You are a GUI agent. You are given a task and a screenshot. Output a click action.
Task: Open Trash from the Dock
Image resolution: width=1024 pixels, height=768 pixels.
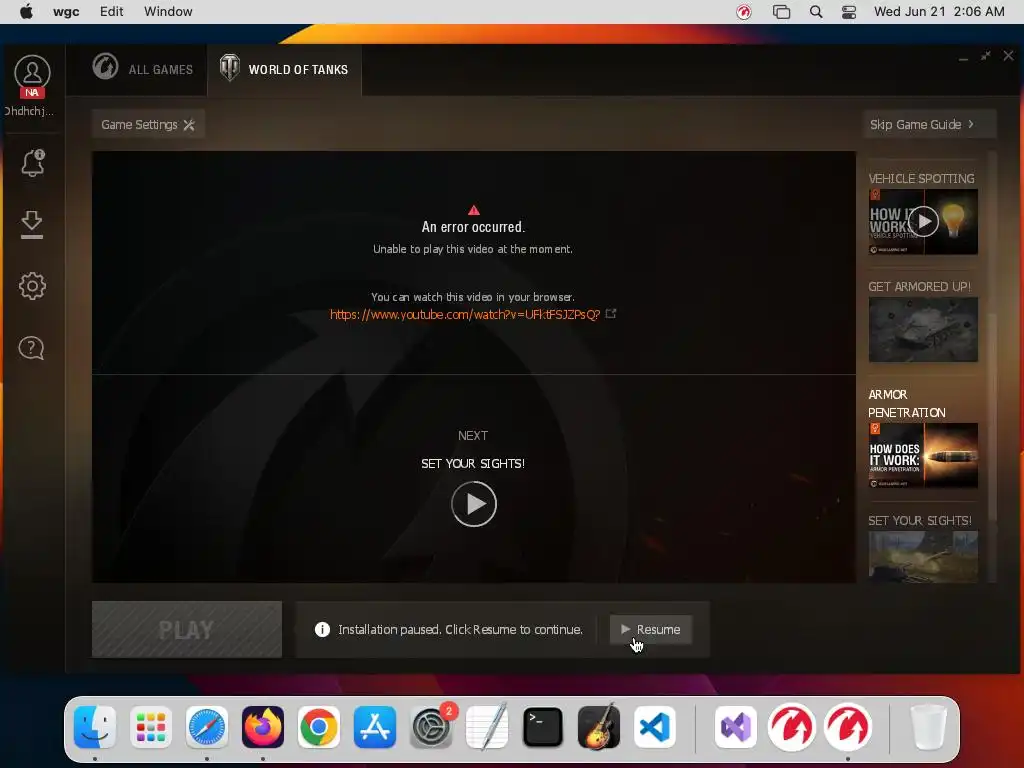coord(928,727)
